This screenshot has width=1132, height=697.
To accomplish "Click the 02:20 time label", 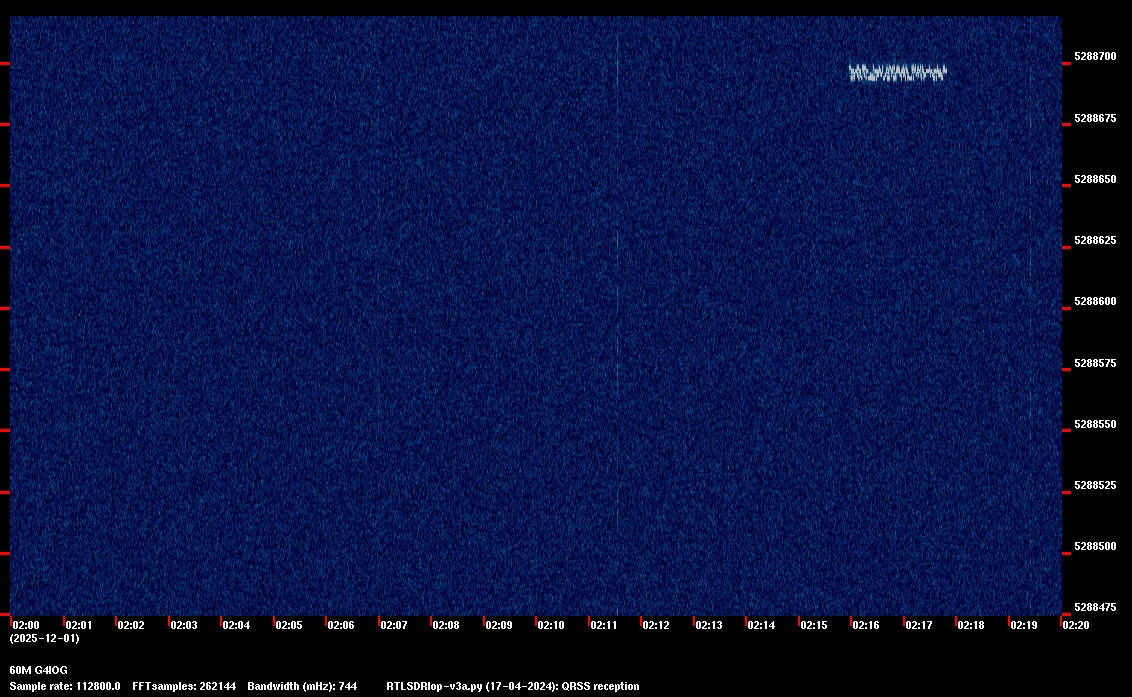I will tap(1076, 625).
